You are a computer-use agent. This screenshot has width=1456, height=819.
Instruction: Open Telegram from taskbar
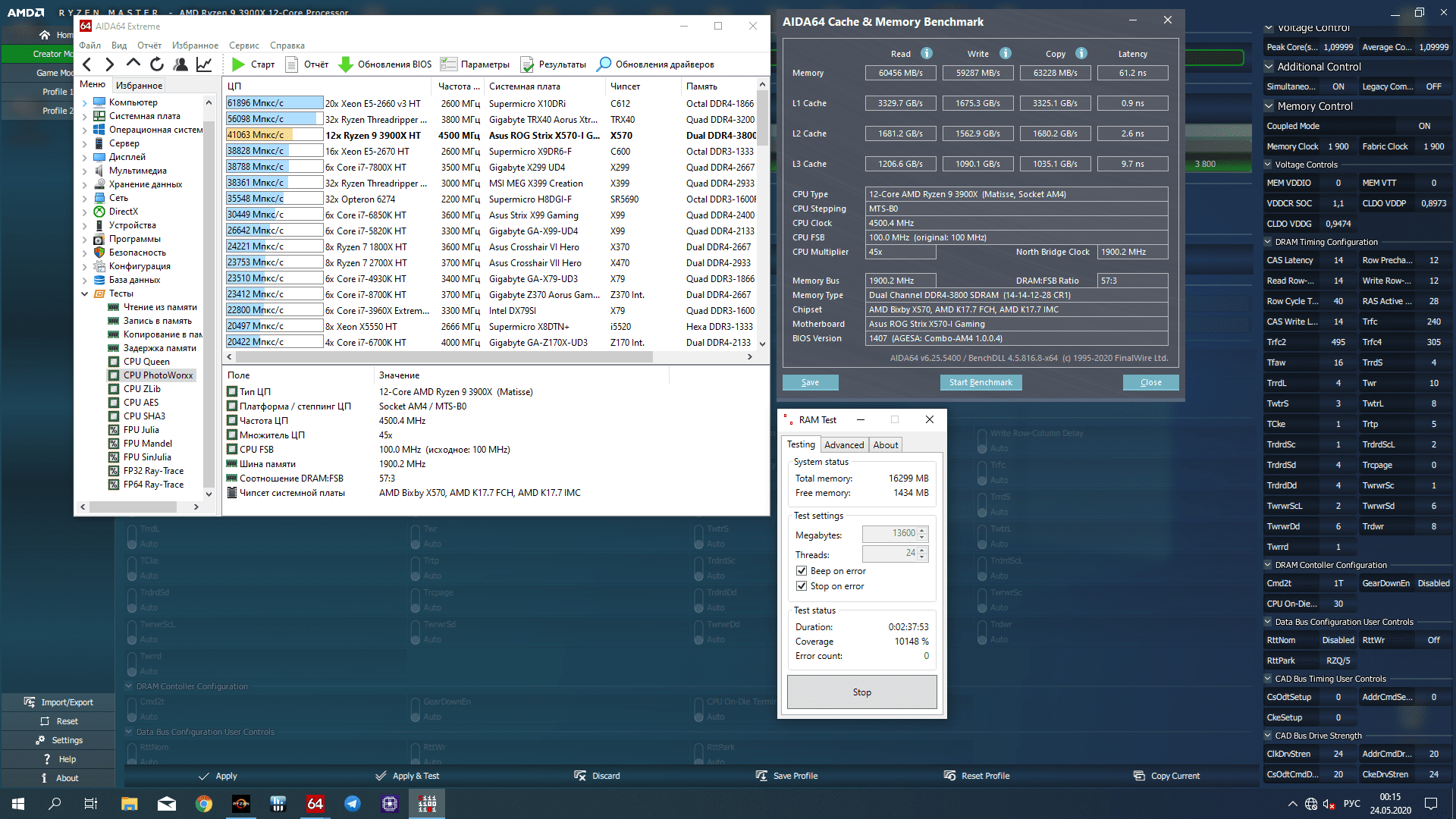(x=353, y=804)
